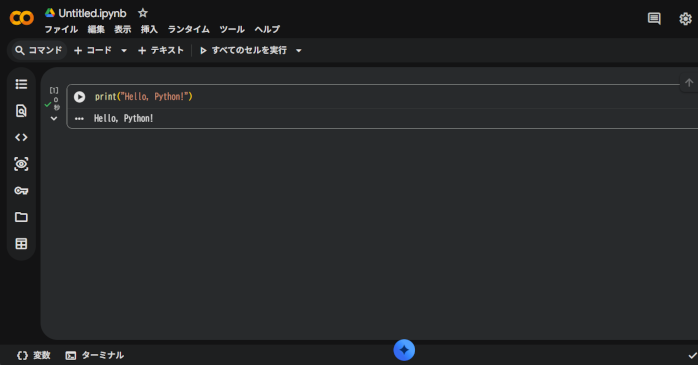Run the print Hello Python cell
Screen dimensions: 698x365
click(x=79, y=97)
